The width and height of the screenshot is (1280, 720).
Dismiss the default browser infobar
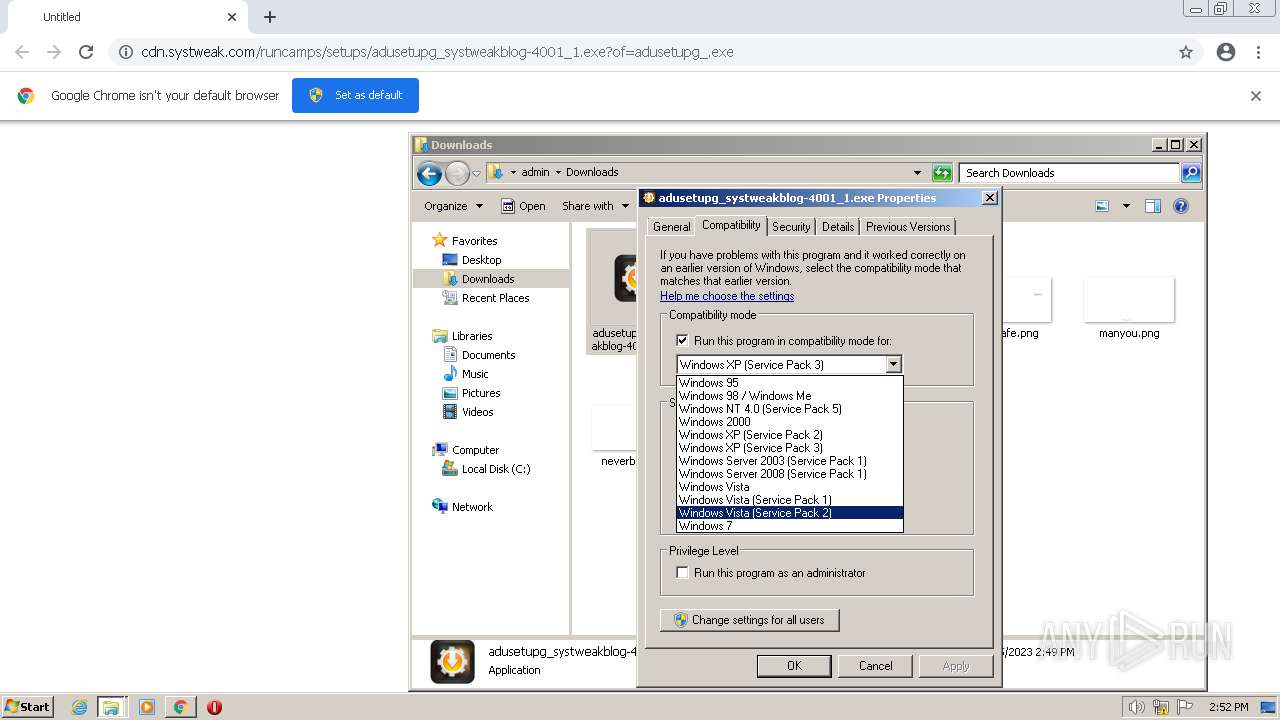point(1256,96)
